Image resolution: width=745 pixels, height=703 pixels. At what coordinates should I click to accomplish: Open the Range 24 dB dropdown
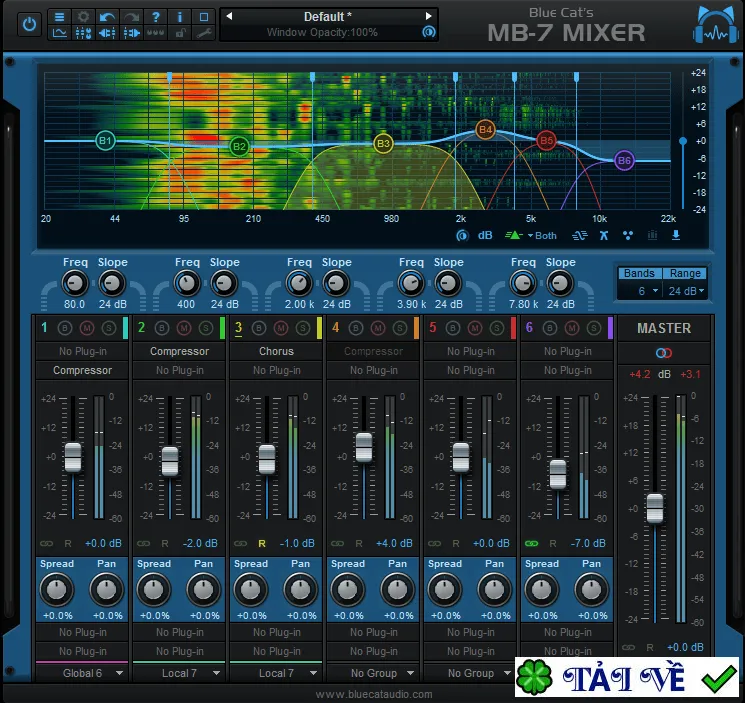coord(686,291)
